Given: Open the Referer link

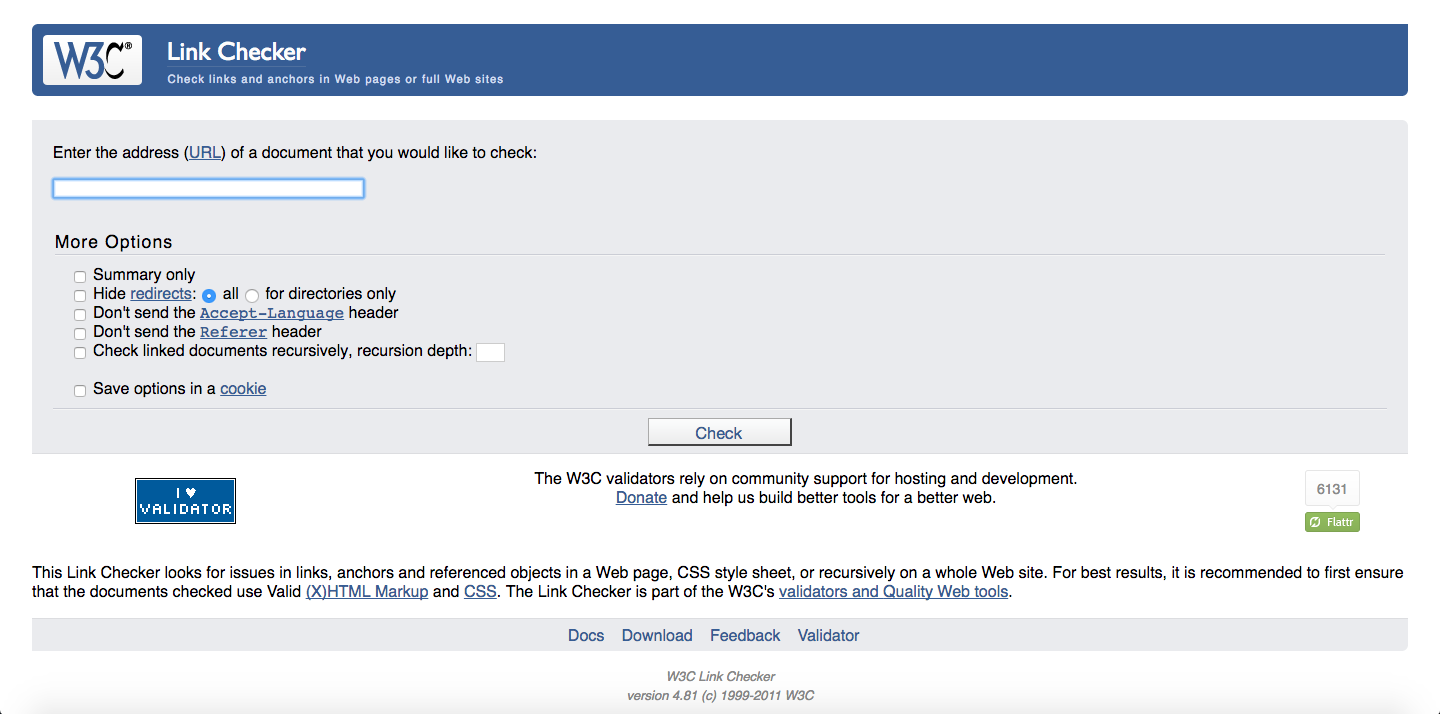Looking at the screenshot, I should (x=233, y=332).
